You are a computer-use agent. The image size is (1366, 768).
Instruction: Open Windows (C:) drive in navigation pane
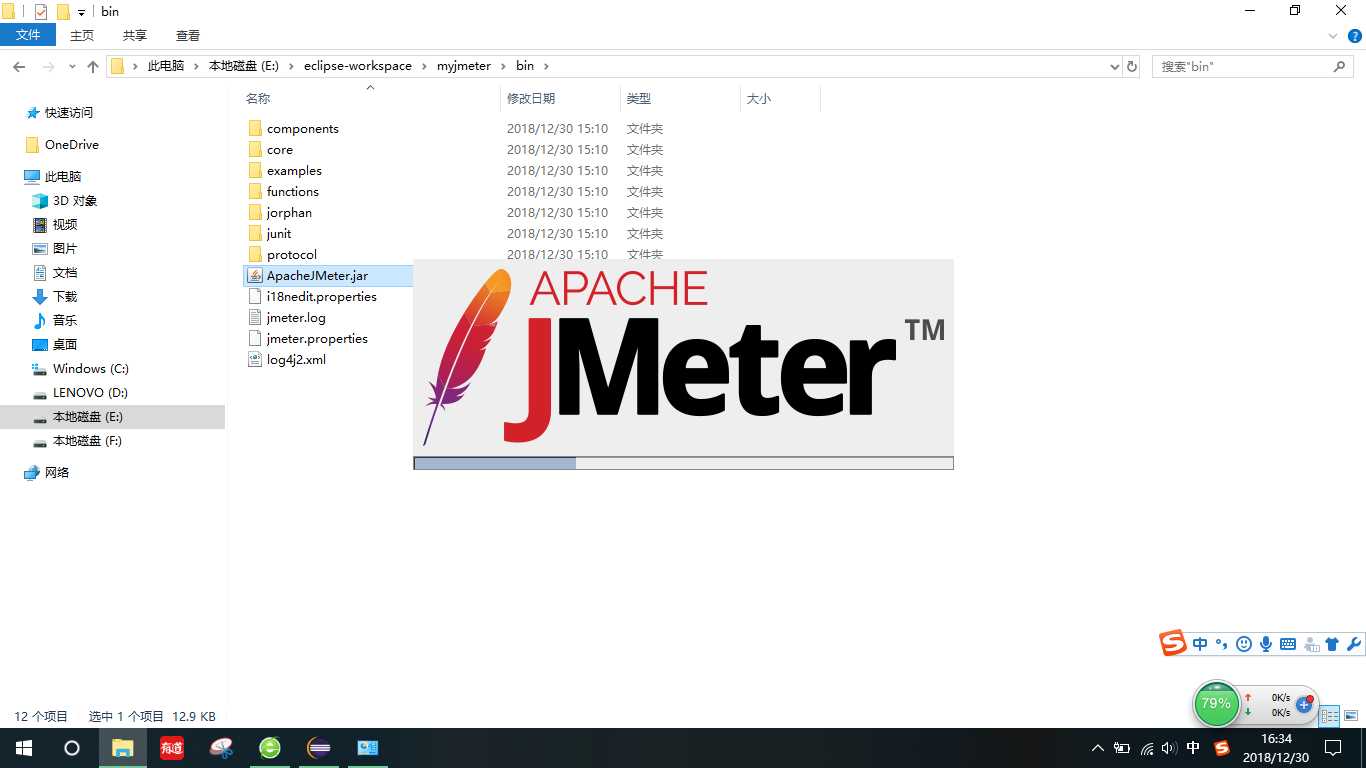[90, 369]
